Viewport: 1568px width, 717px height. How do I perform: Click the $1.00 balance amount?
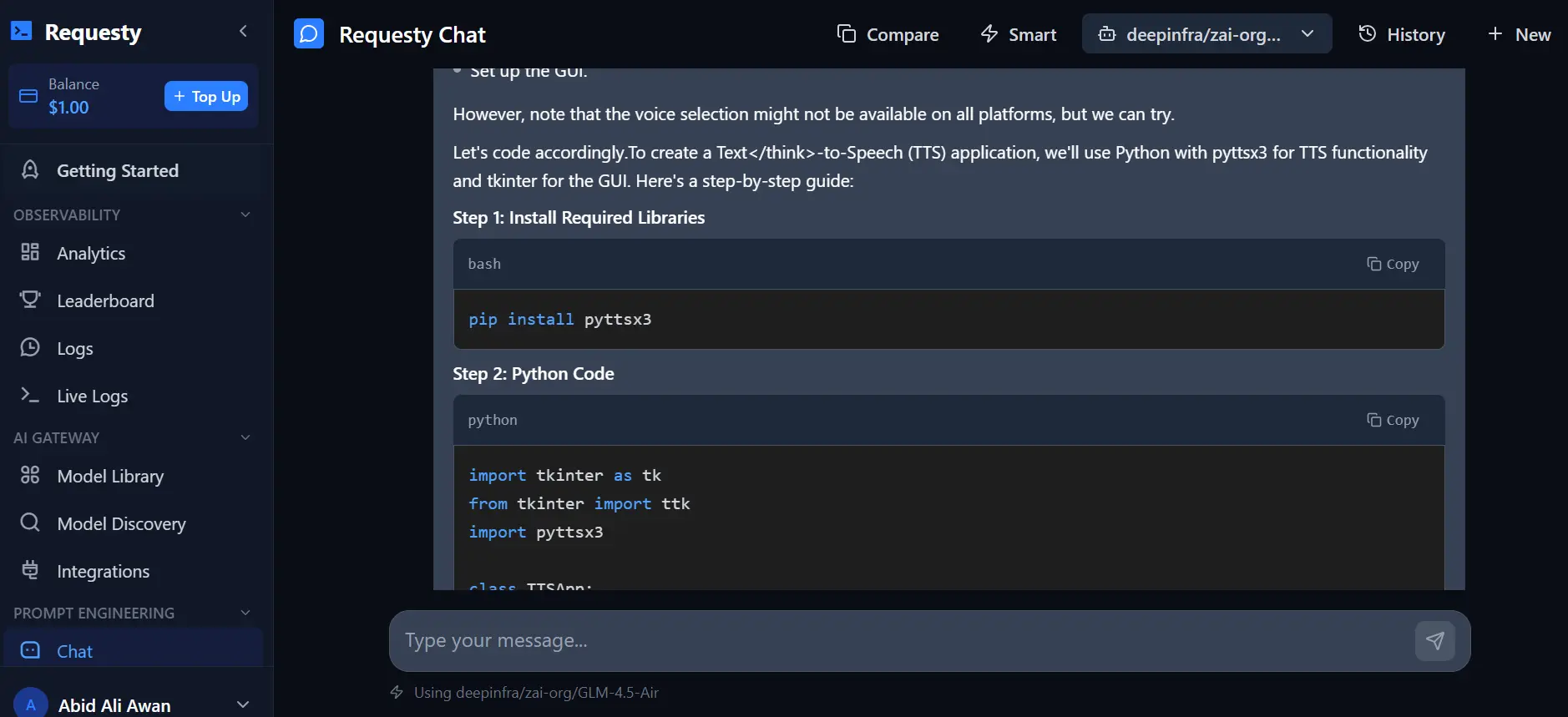(68, 107)
